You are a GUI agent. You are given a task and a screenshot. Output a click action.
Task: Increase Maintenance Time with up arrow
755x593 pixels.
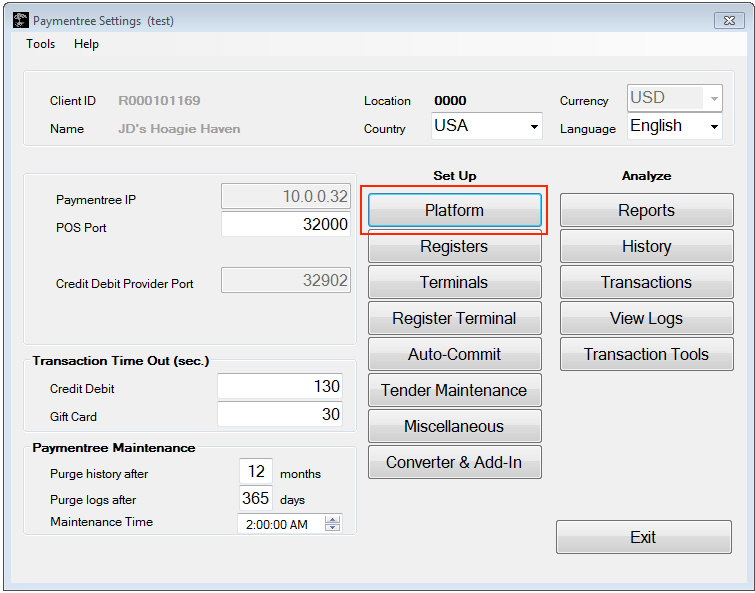tap(332, 519)
